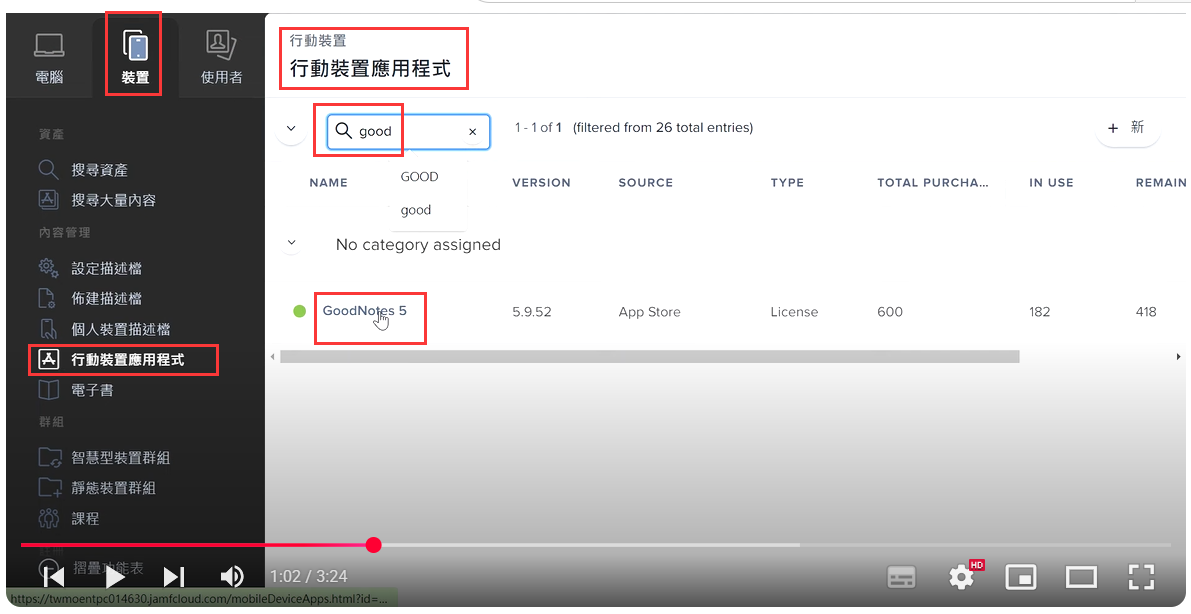
Task: Skip to the next video
Action: [x=174, y=577]
